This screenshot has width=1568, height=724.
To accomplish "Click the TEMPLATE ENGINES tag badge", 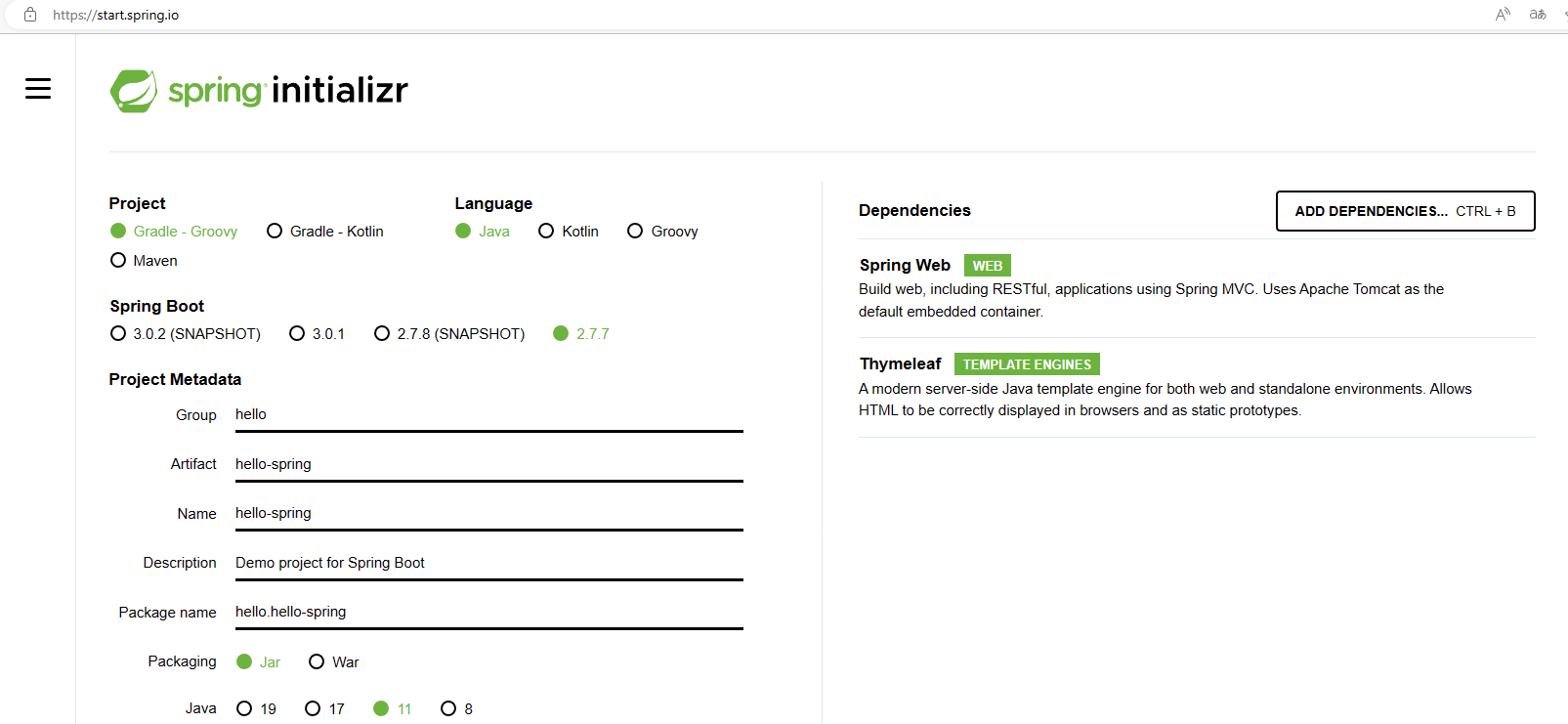I will (1027, 364).
